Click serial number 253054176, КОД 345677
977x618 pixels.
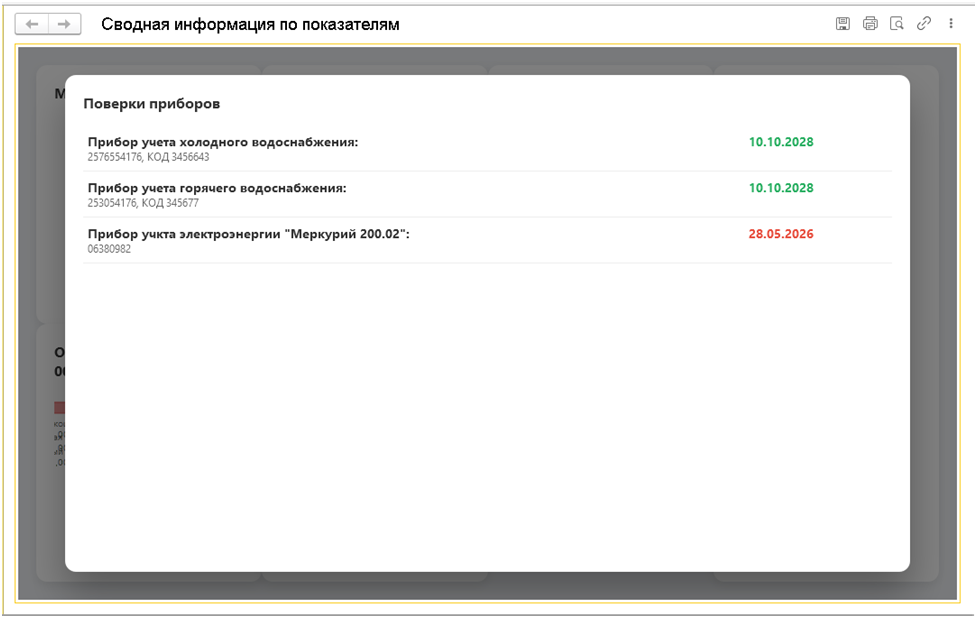(x=143, y=203)
